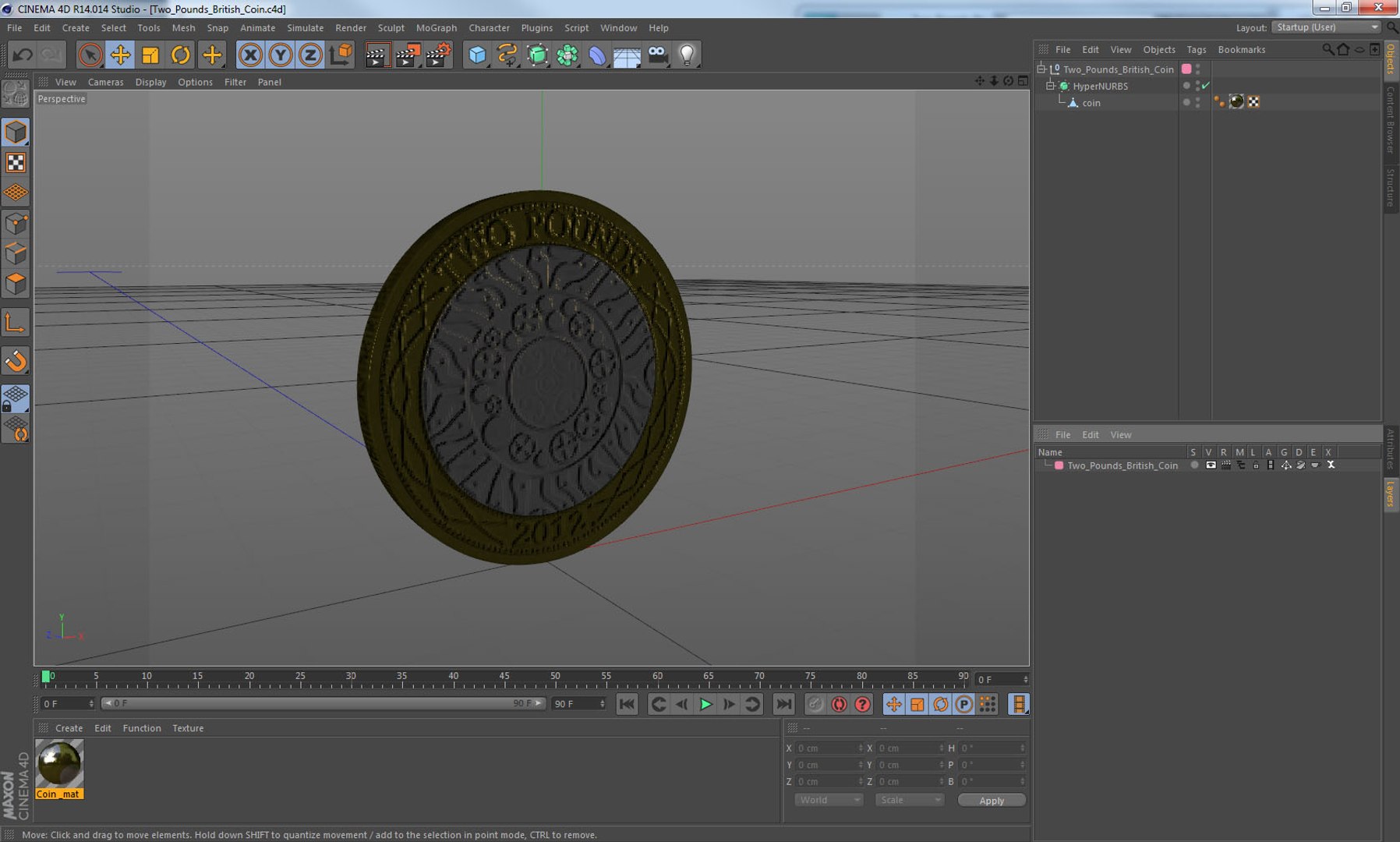Toggle X axis lock
This screenshot has width=1400, height=842.
pos(250,55)
